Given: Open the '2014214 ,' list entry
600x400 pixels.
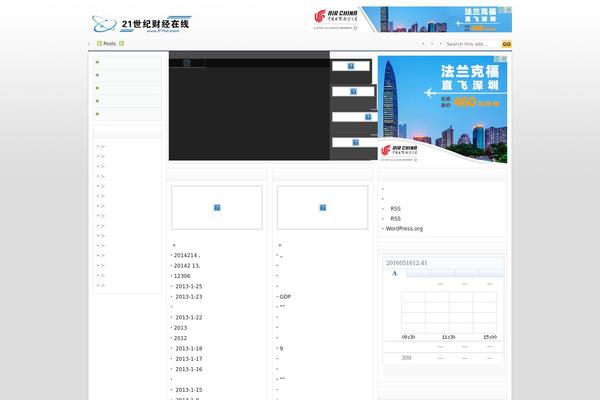Looking at the screenshot, I should [x=187, y=255].
